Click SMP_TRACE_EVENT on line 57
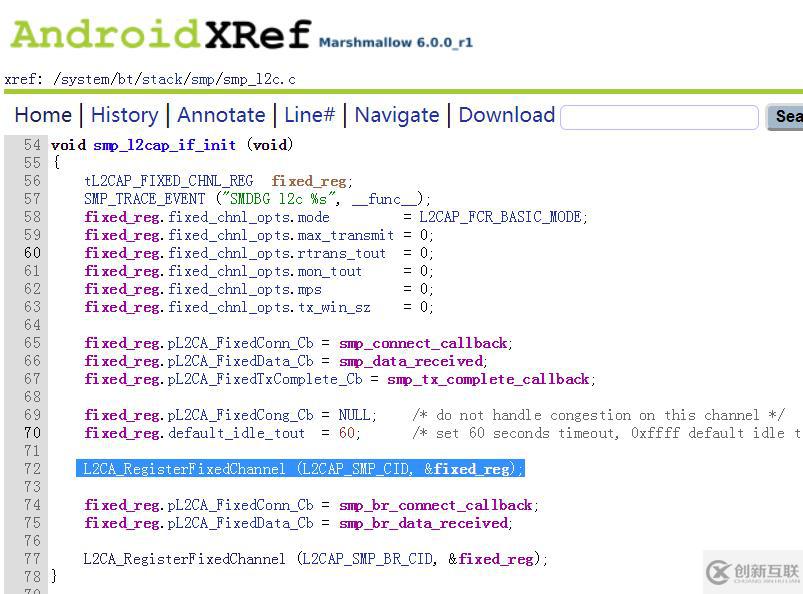The height and width of the screenshot is (594, 803). pos(144,199)
